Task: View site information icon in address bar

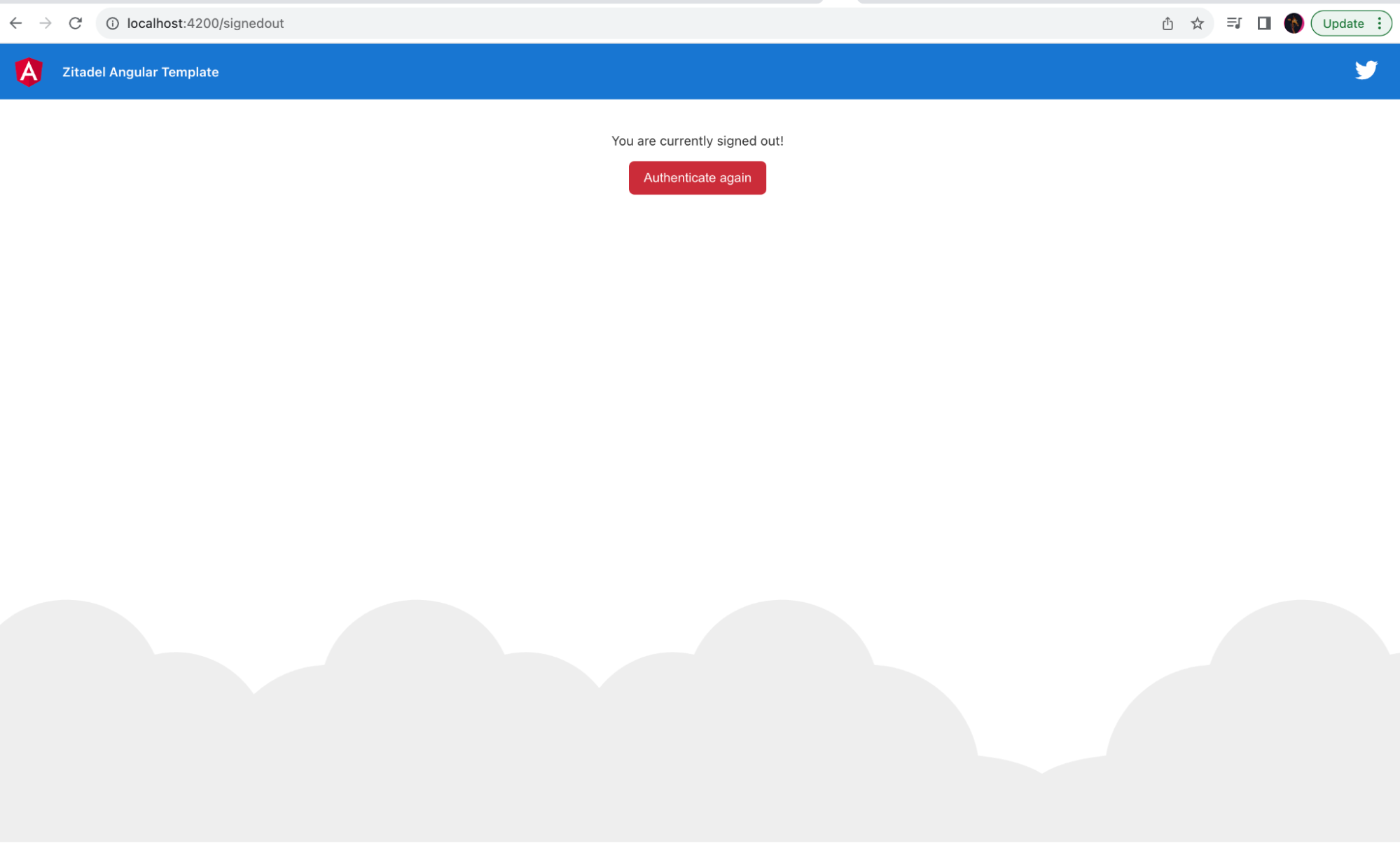Action: (112, 23)
